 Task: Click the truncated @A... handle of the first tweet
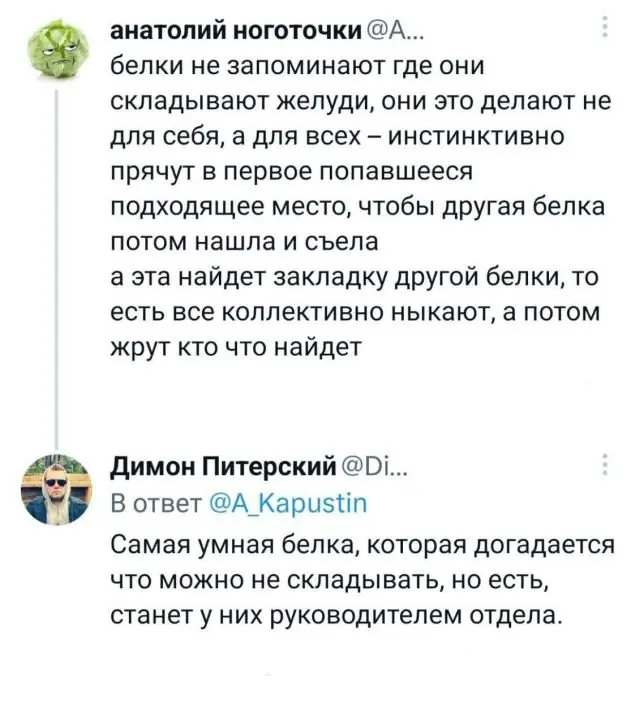[395, 33]
